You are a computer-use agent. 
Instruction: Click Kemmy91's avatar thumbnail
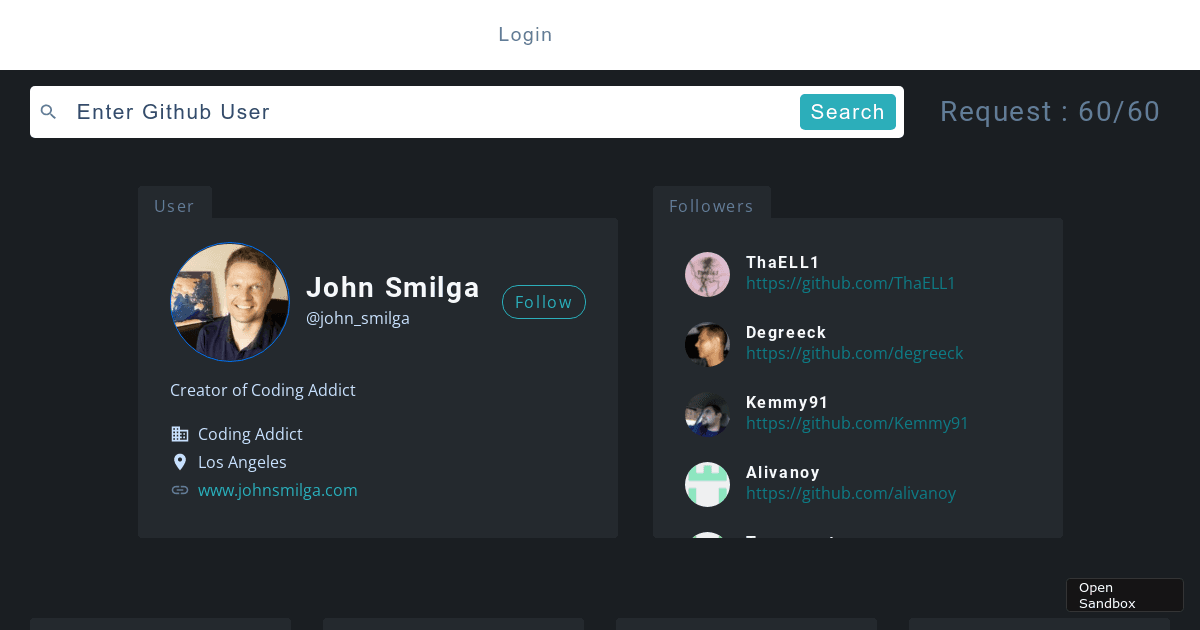[x=708, y=414]
